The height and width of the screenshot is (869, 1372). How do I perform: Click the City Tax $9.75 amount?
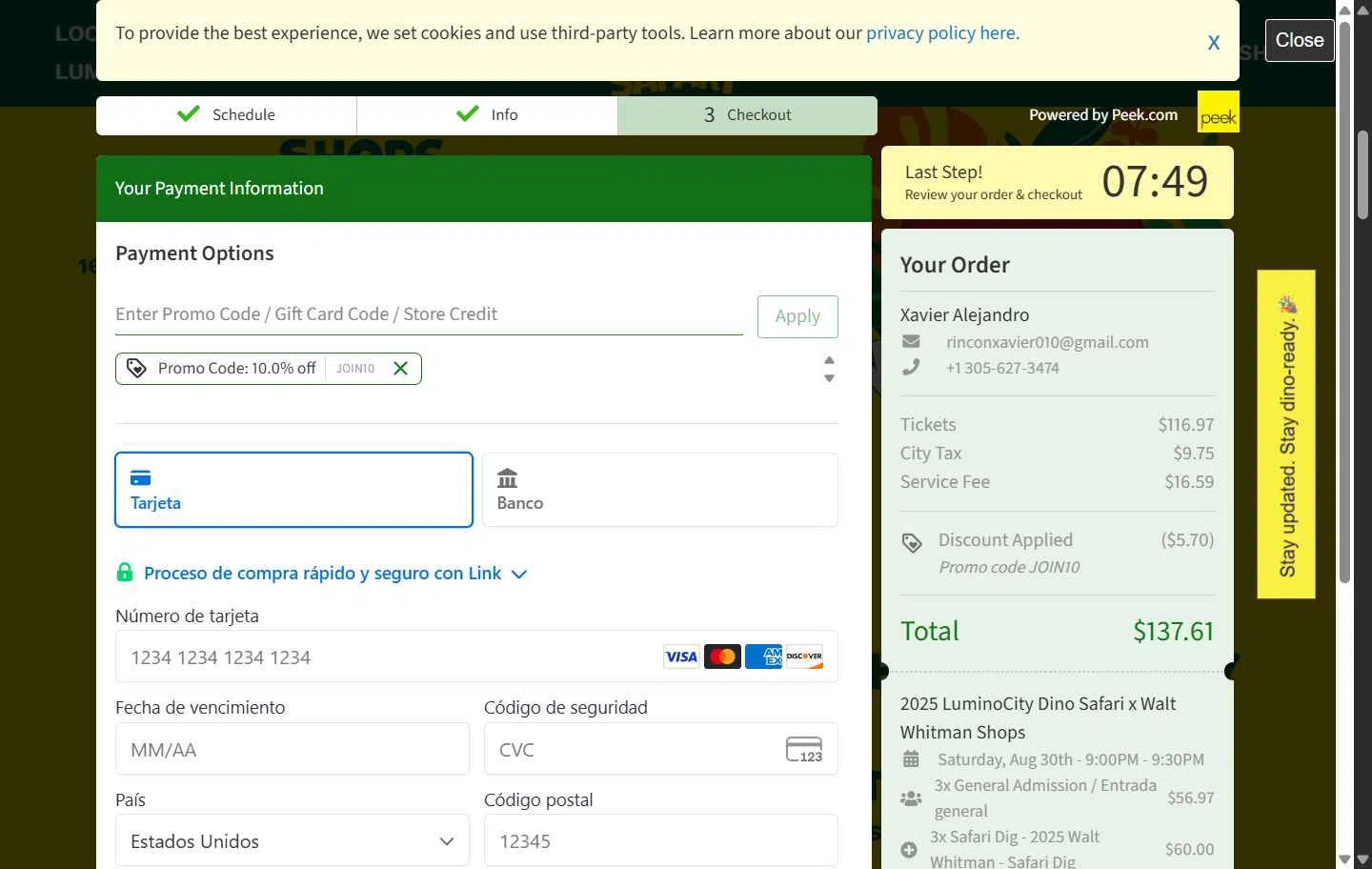(1194, 454)
